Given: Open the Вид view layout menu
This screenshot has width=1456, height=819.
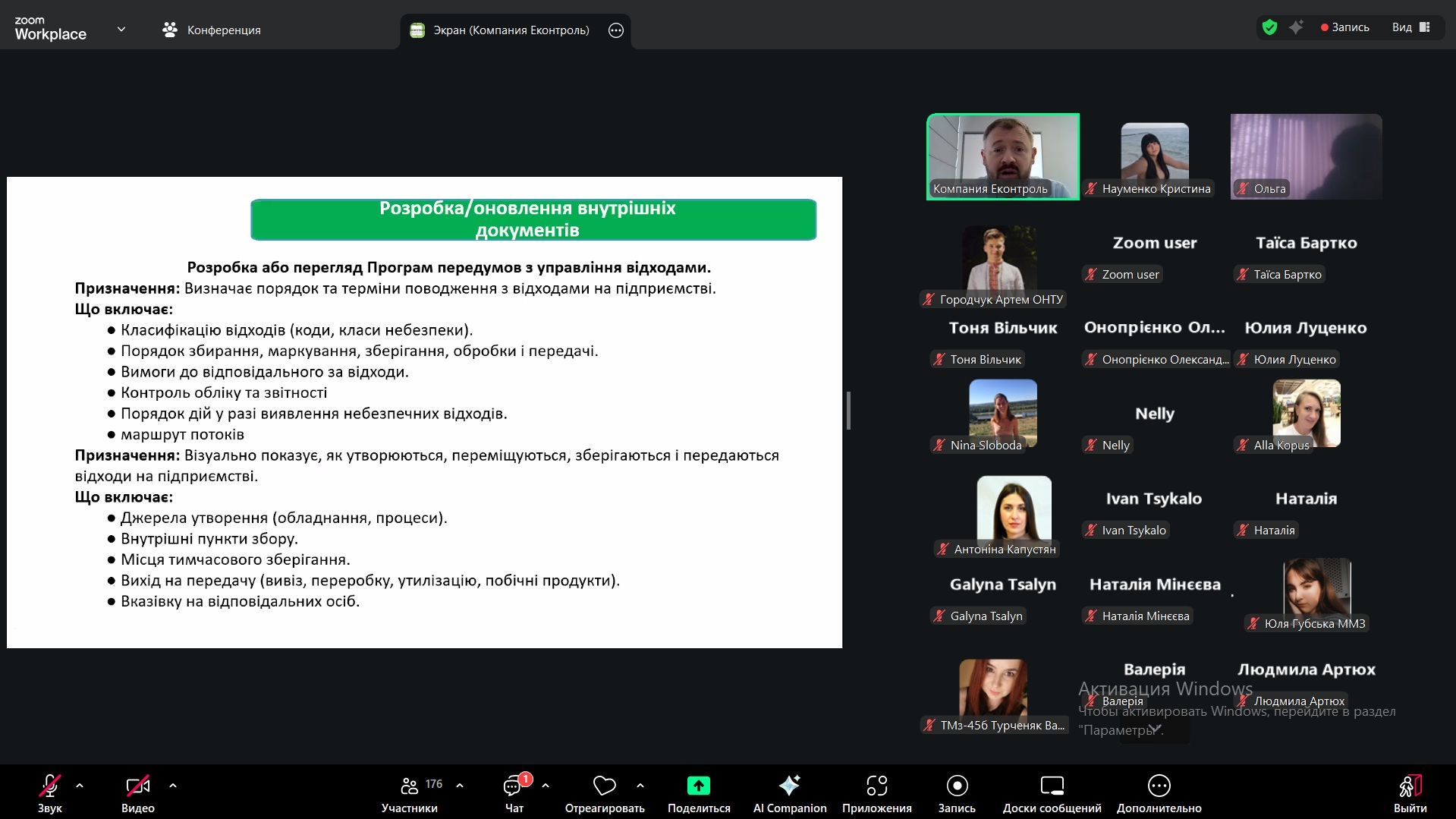Looking at the screenshot, I should pyautogui.click(x=1410, y=27).
